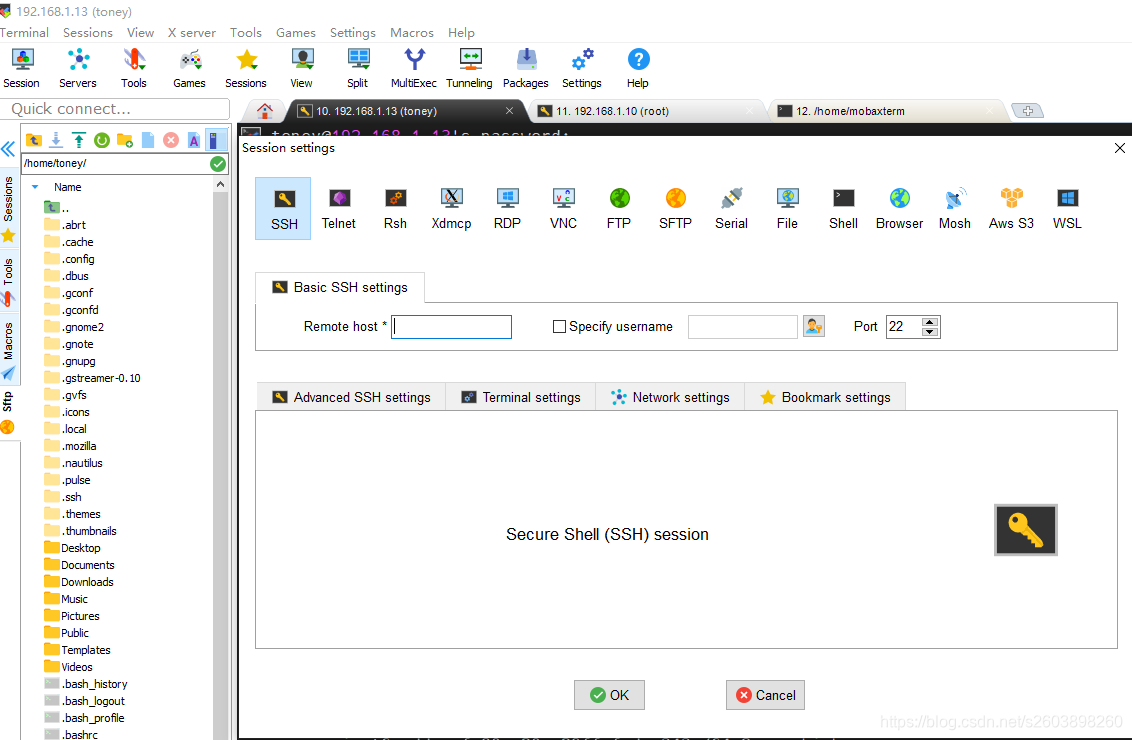Image resolution: width=1132 pixels, height=740 pixels.
Task: Confirm the path with green checkmark
Action: [218, 164]
